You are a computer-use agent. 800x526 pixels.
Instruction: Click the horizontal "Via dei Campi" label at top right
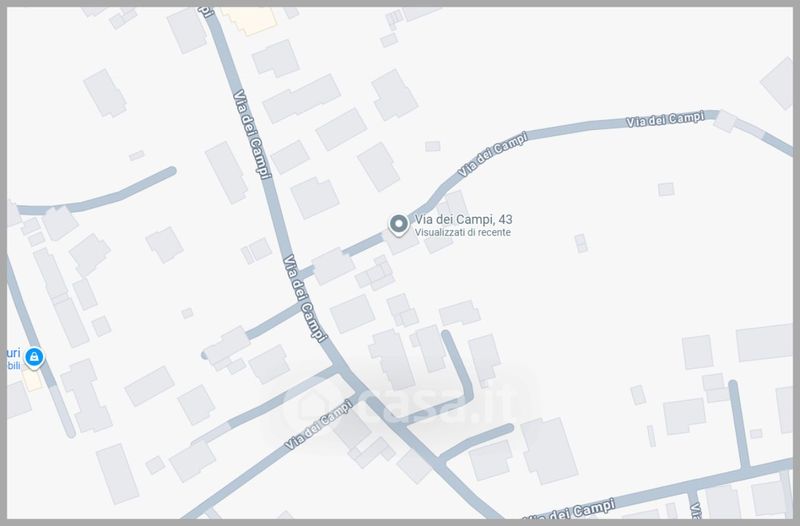[665, 120]
